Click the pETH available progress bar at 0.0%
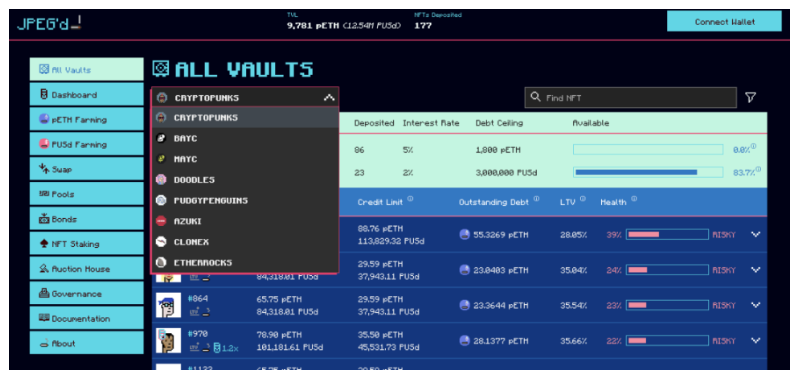The image size is (797, 373). (648, 149)
